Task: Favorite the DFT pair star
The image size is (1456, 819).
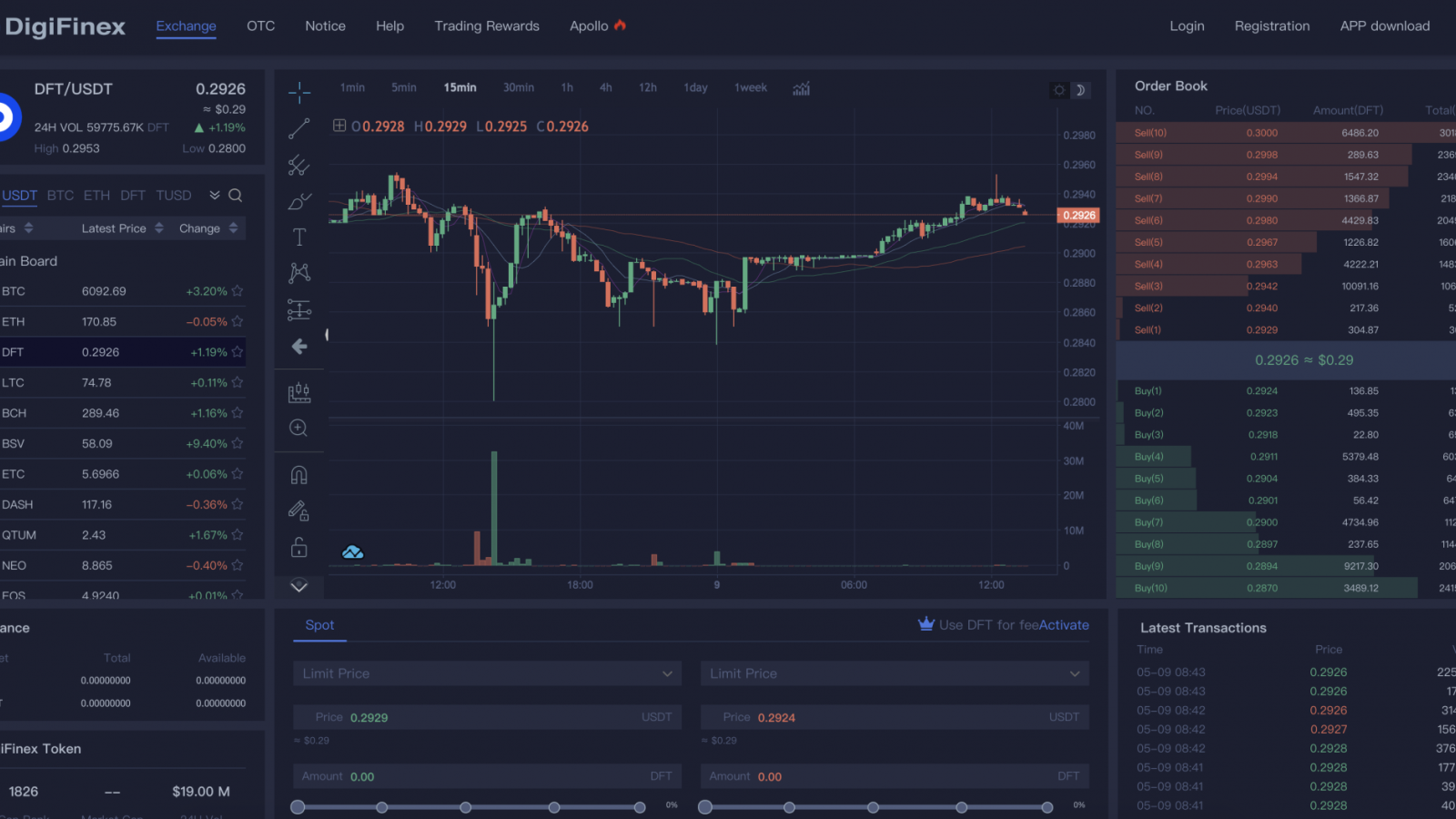Action: pos(238,351)
